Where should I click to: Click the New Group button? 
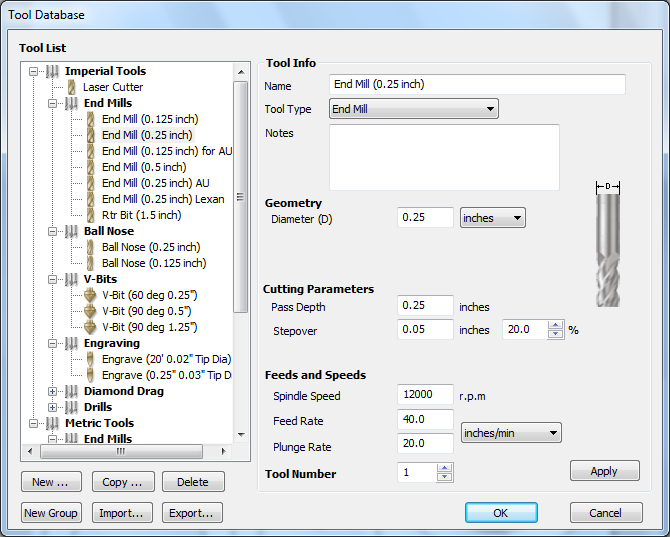coord(51,513)
